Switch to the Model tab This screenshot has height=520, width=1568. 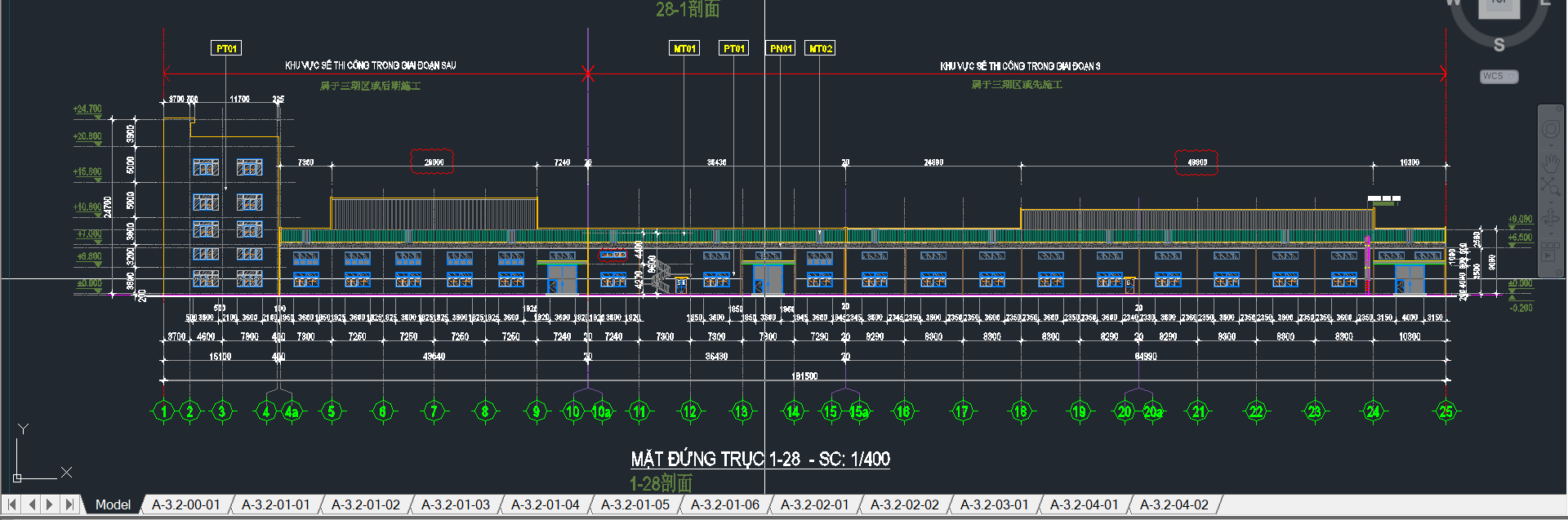coord(113,504)
